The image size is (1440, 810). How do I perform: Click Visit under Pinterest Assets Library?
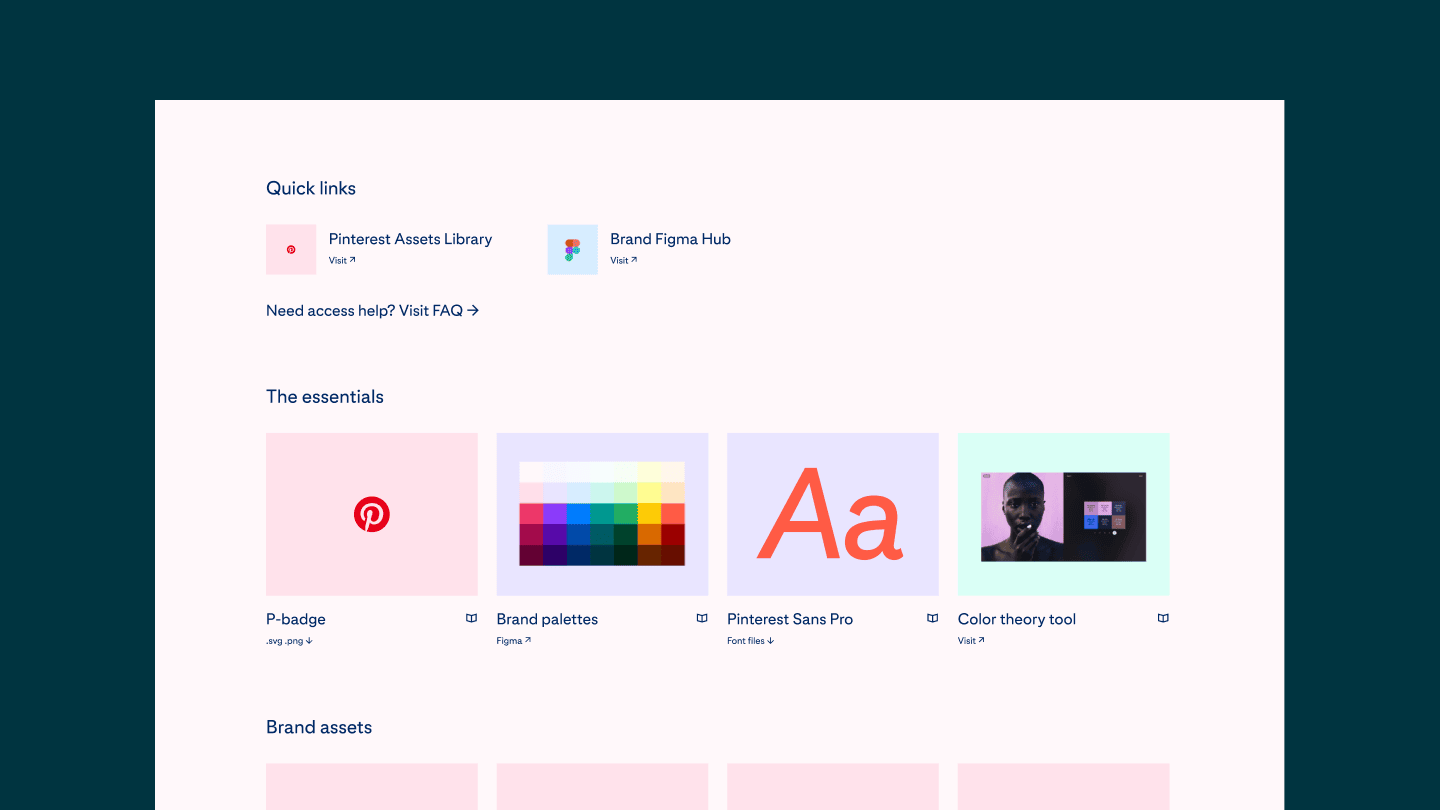click(342, 261)
